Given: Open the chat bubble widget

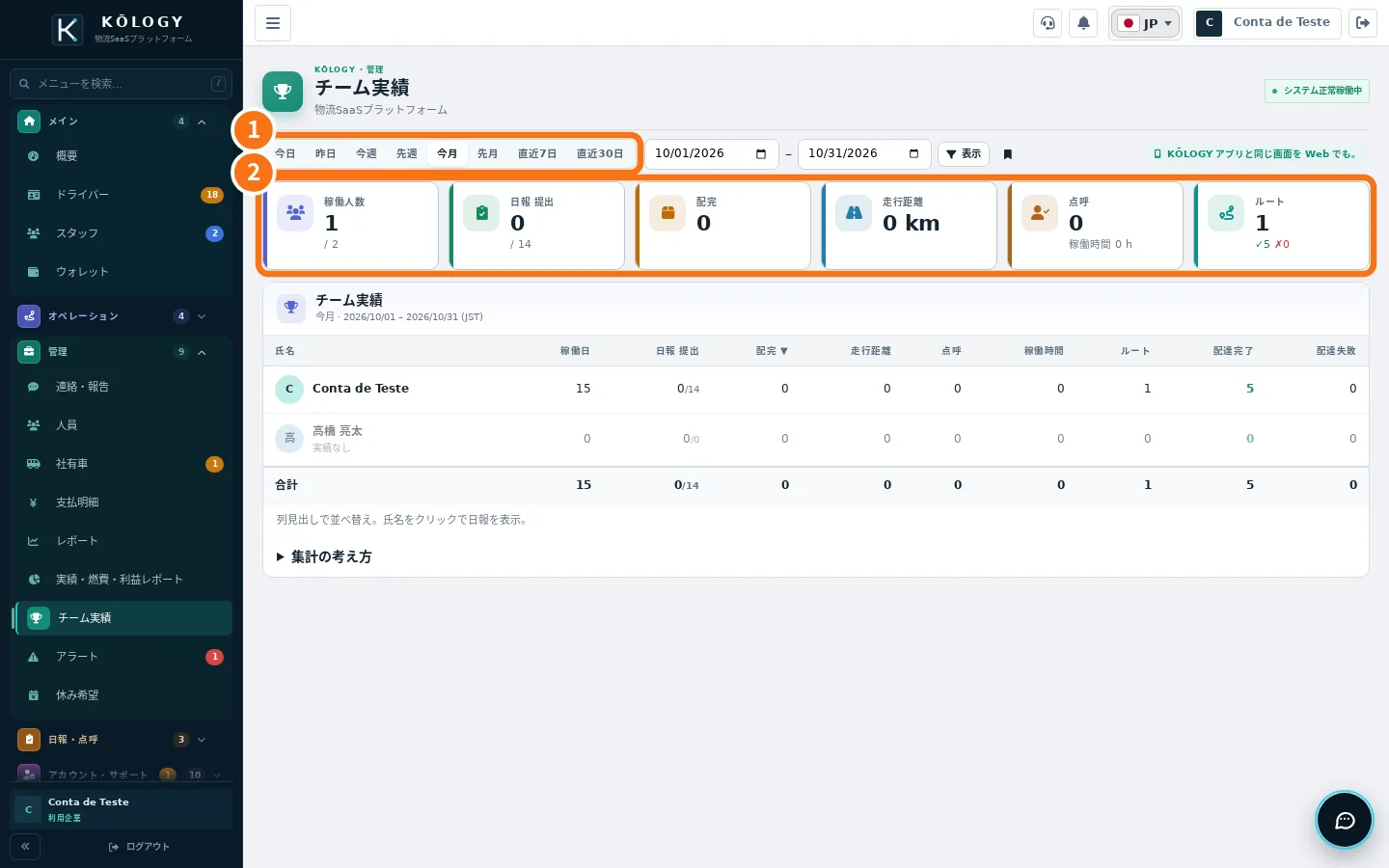Looking at the screenshot, I should click(1345, 820).
